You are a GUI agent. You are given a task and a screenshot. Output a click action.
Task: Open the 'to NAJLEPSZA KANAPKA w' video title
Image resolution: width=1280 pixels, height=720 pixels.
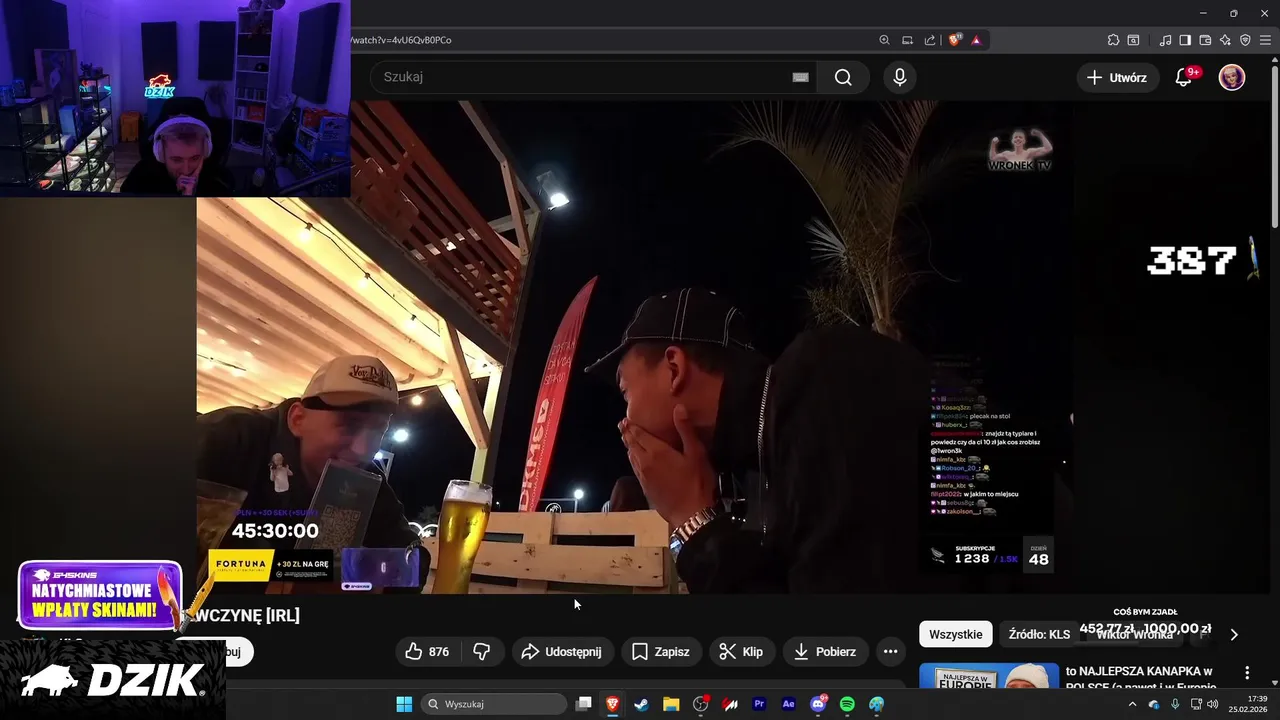pos(1139,671)
